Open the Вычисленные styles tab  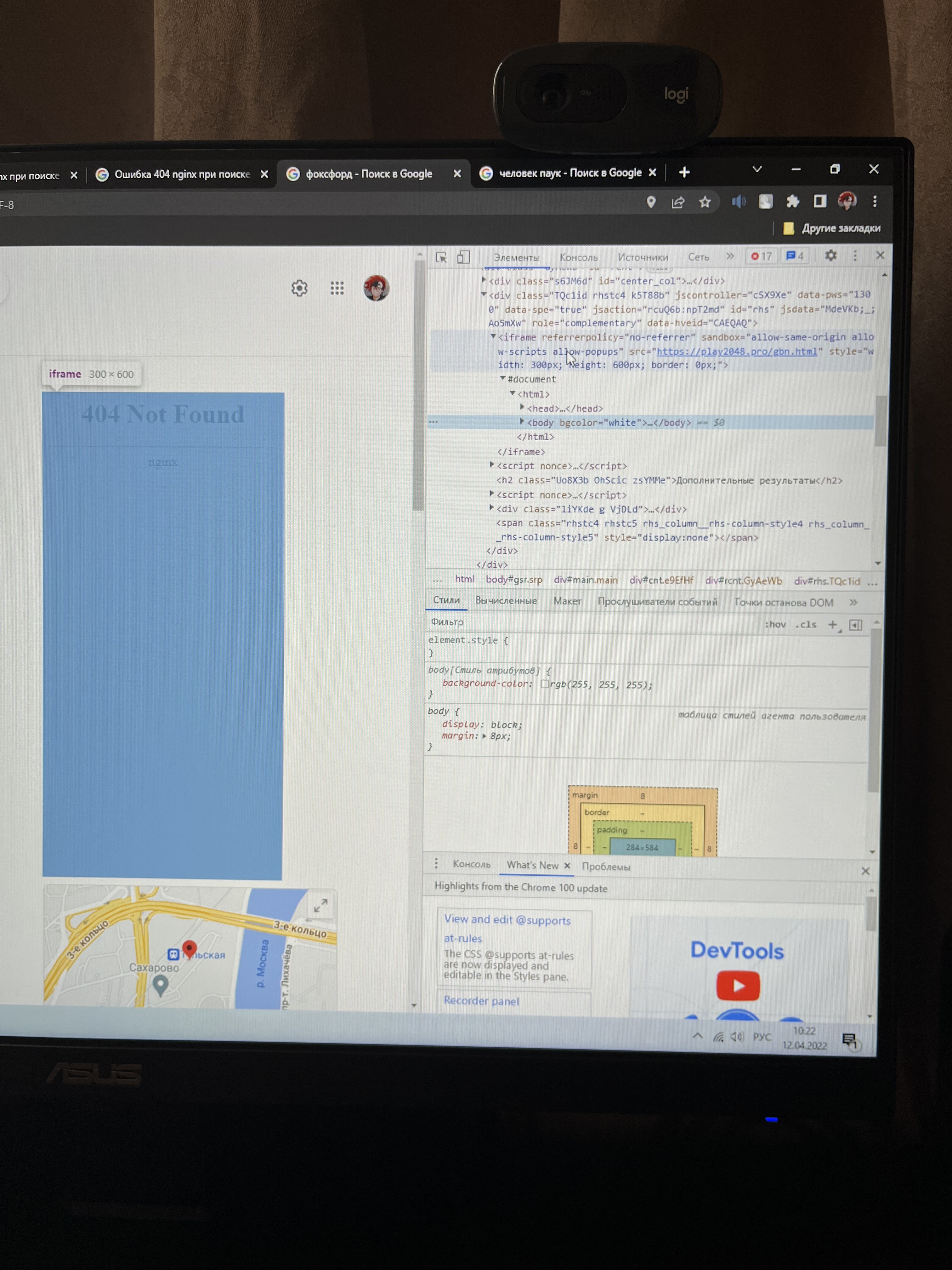[506, 601]
